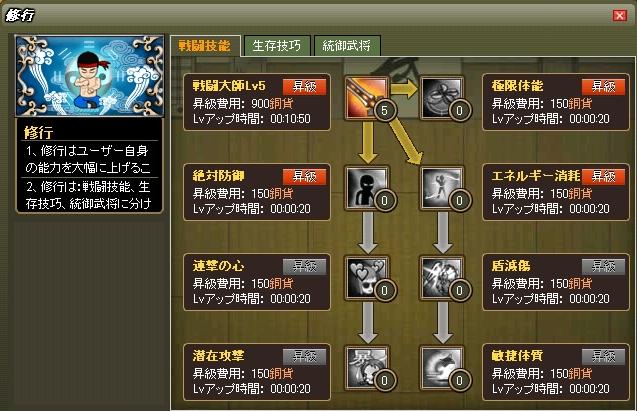
Task: Select the 潜在攻撃 skill icon
Action: pyautogui.click(x=366, y=368)
